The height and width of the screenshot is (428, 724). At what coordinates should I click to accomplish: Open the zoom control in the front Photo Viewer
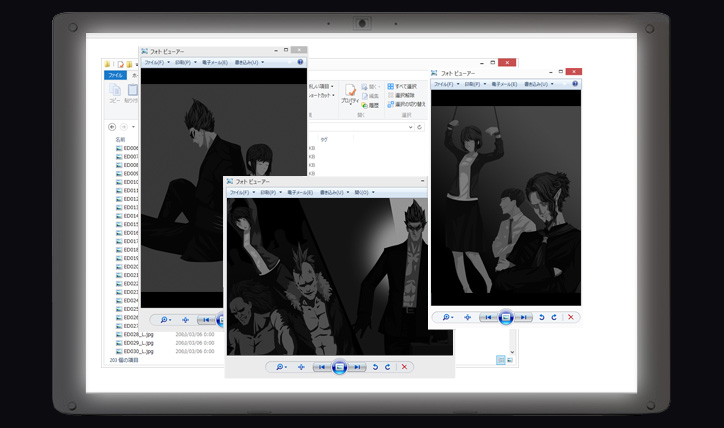[x=281, y=367]
